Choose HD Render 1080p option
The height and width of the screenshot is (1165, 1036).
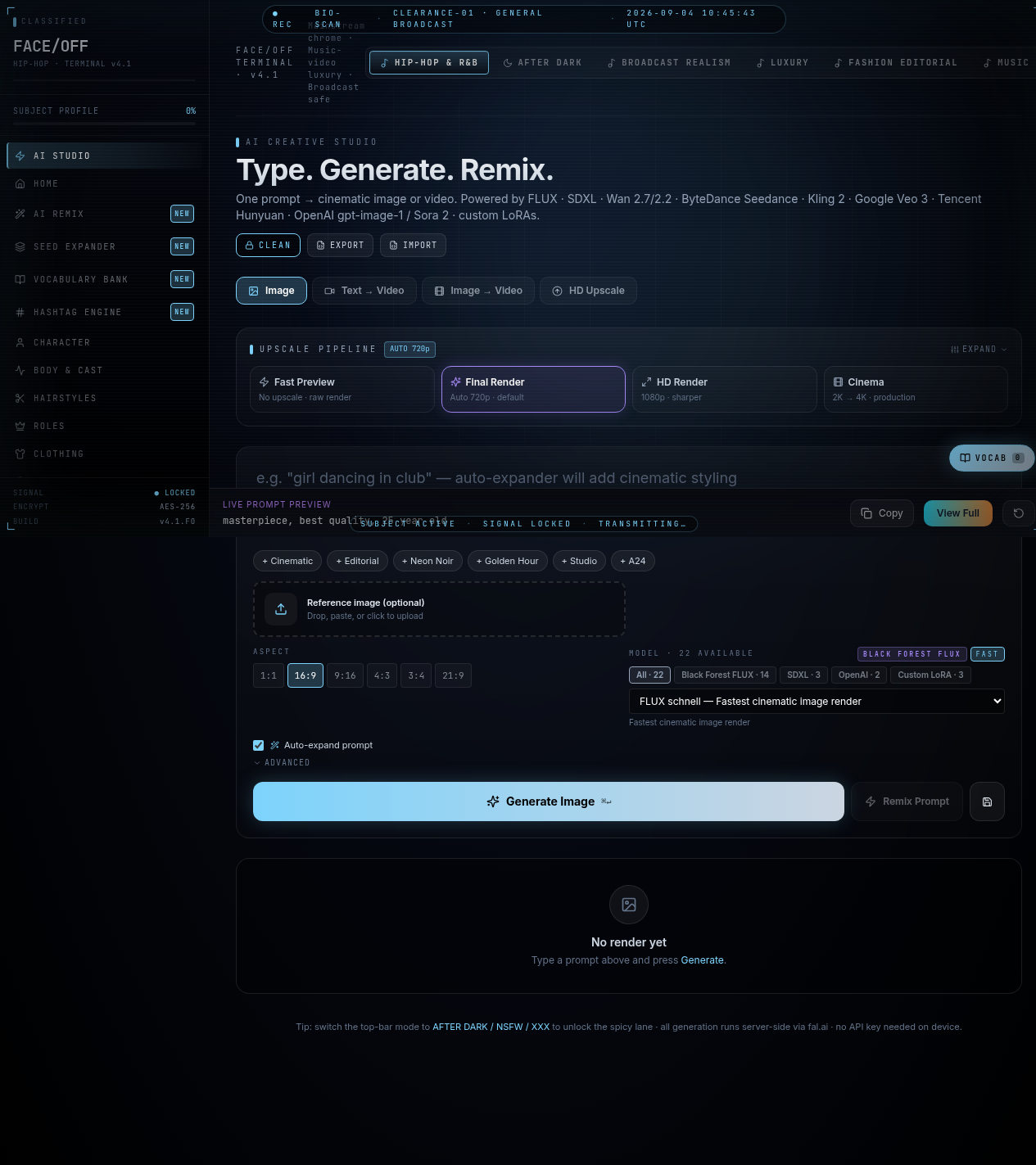pos(725,389)
